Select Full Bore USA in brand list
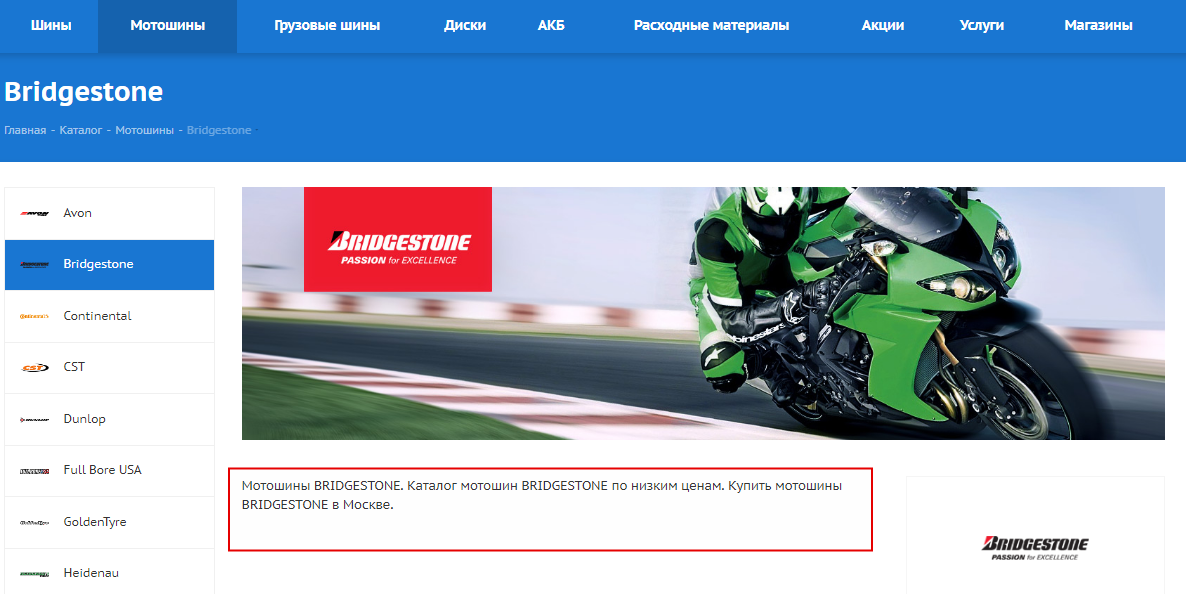Image resolution: width=1186 pixels, height=594 pixels. 110,471
